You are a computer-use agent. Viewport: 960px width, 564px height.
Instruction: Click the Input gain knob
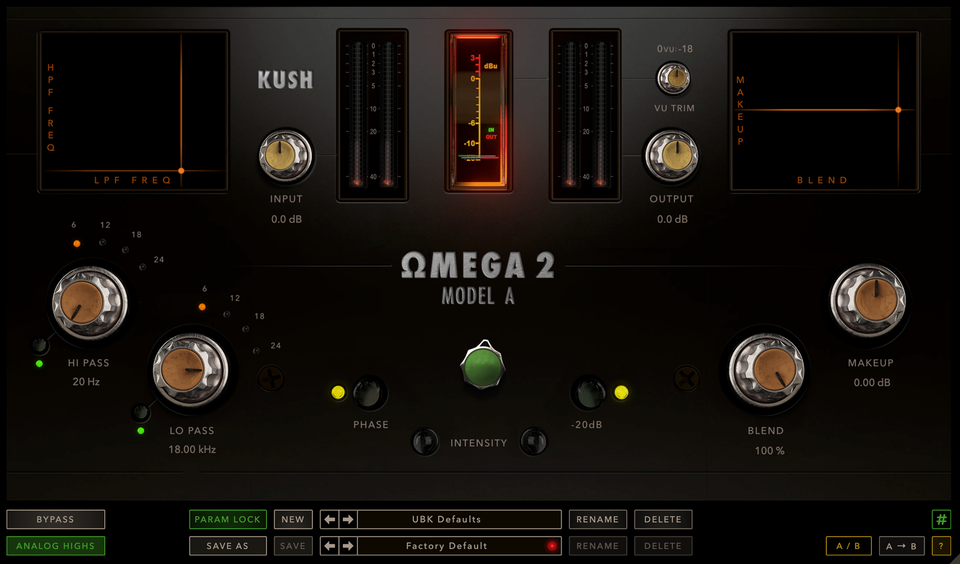click(x=285, y=156)
